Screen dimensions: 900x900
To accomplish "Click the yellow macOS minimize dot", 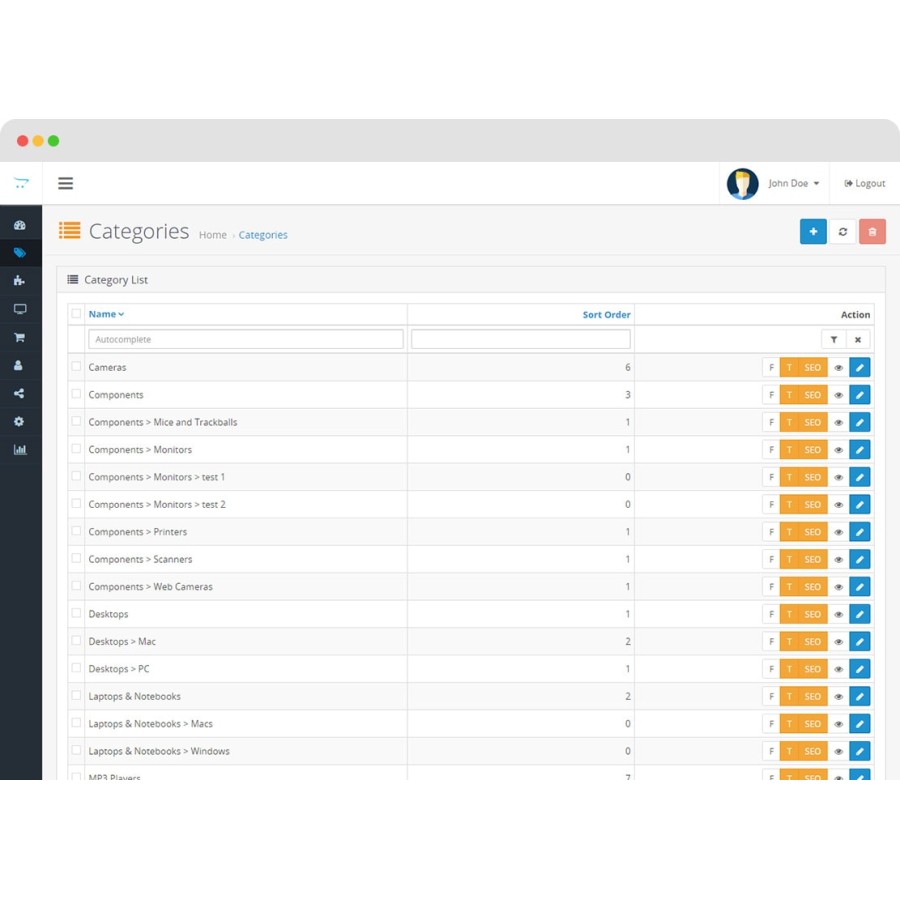I will [x=38, y=141].
